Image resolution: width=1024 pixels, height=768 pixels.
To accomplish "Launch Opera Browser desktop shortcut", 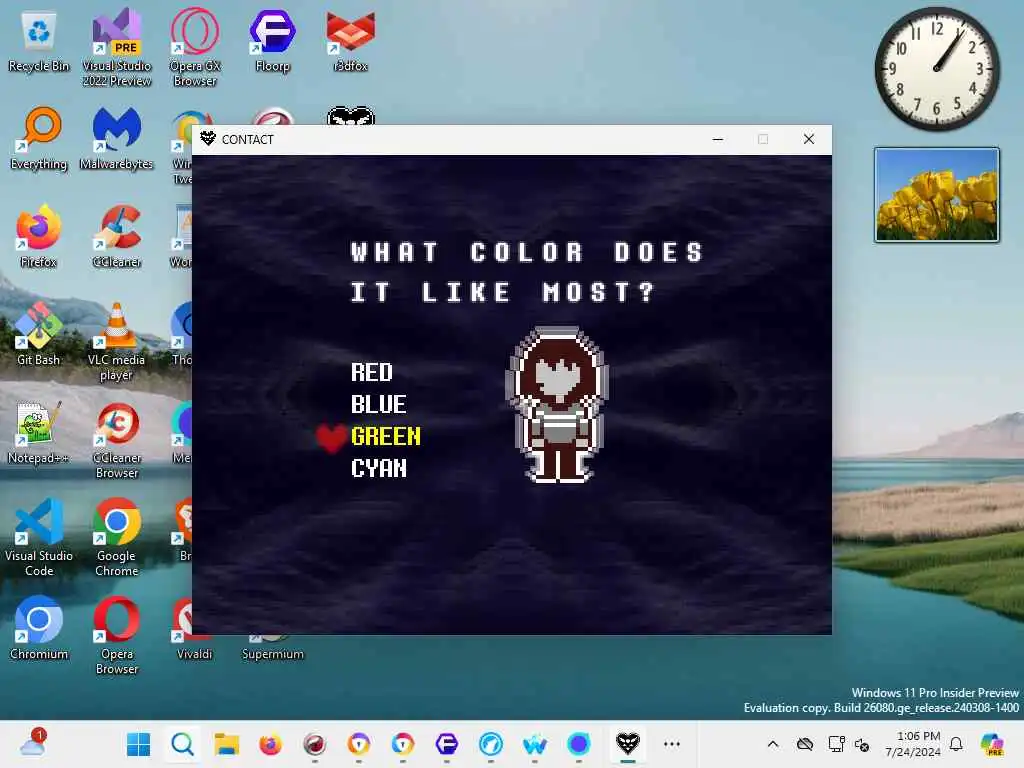I will pyautogui.click(x=117, y=636).
